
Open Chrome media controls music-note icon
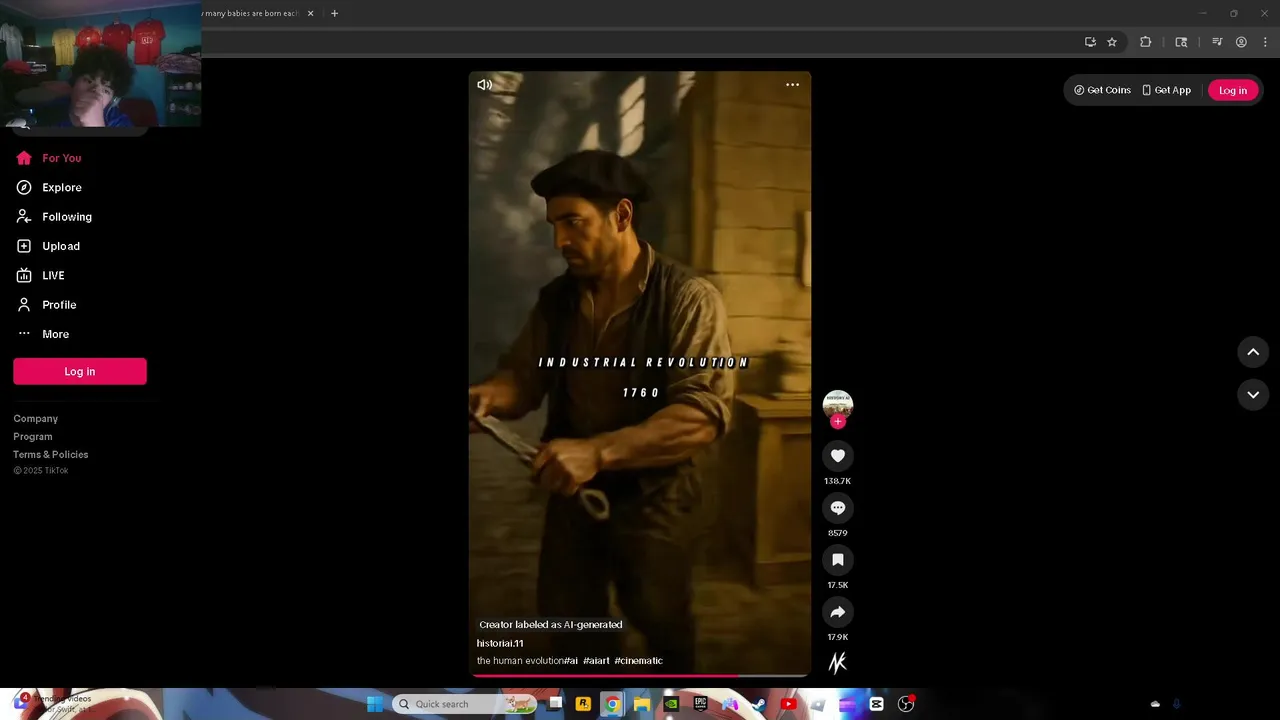(x=1217, y=42)
